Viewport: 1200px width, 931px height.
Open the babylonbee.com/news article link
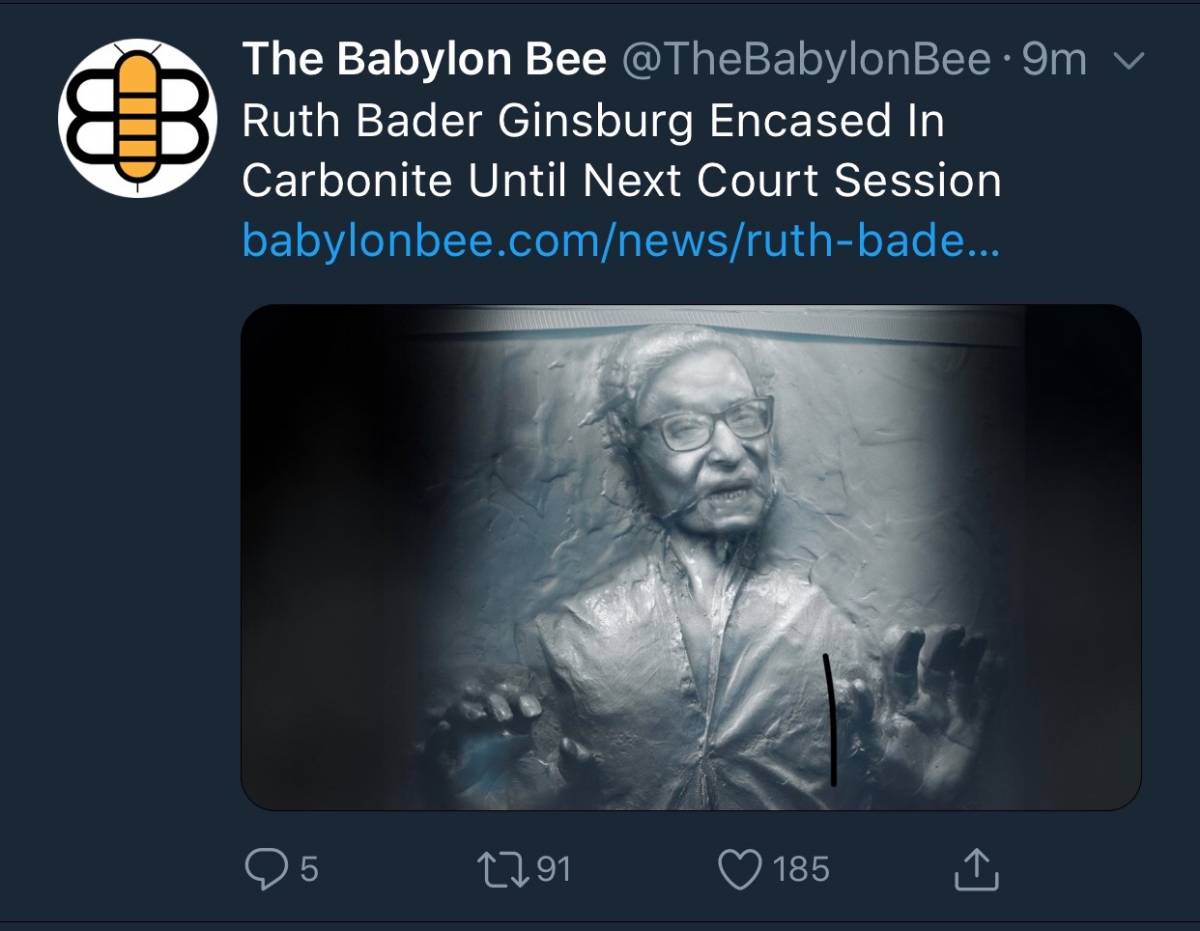620,242
